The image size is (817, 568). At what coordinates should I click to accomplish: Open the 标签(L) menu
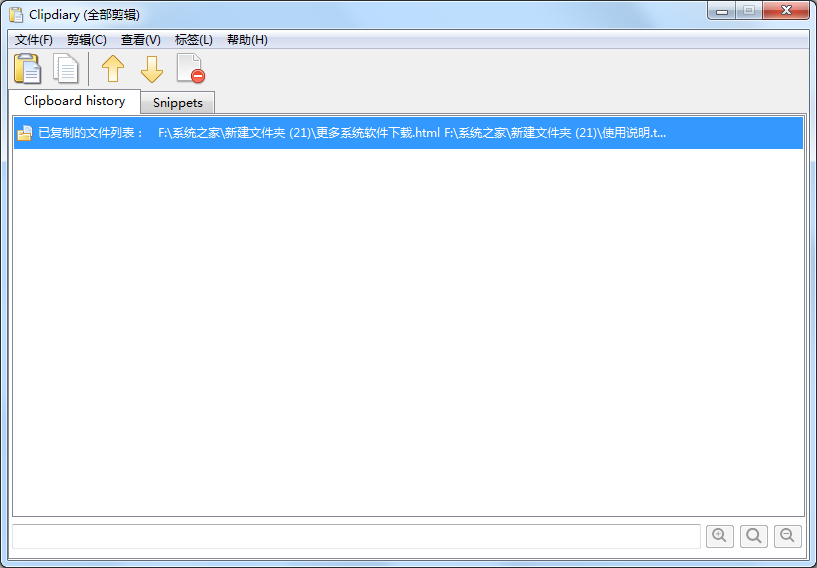pos(194,40)
